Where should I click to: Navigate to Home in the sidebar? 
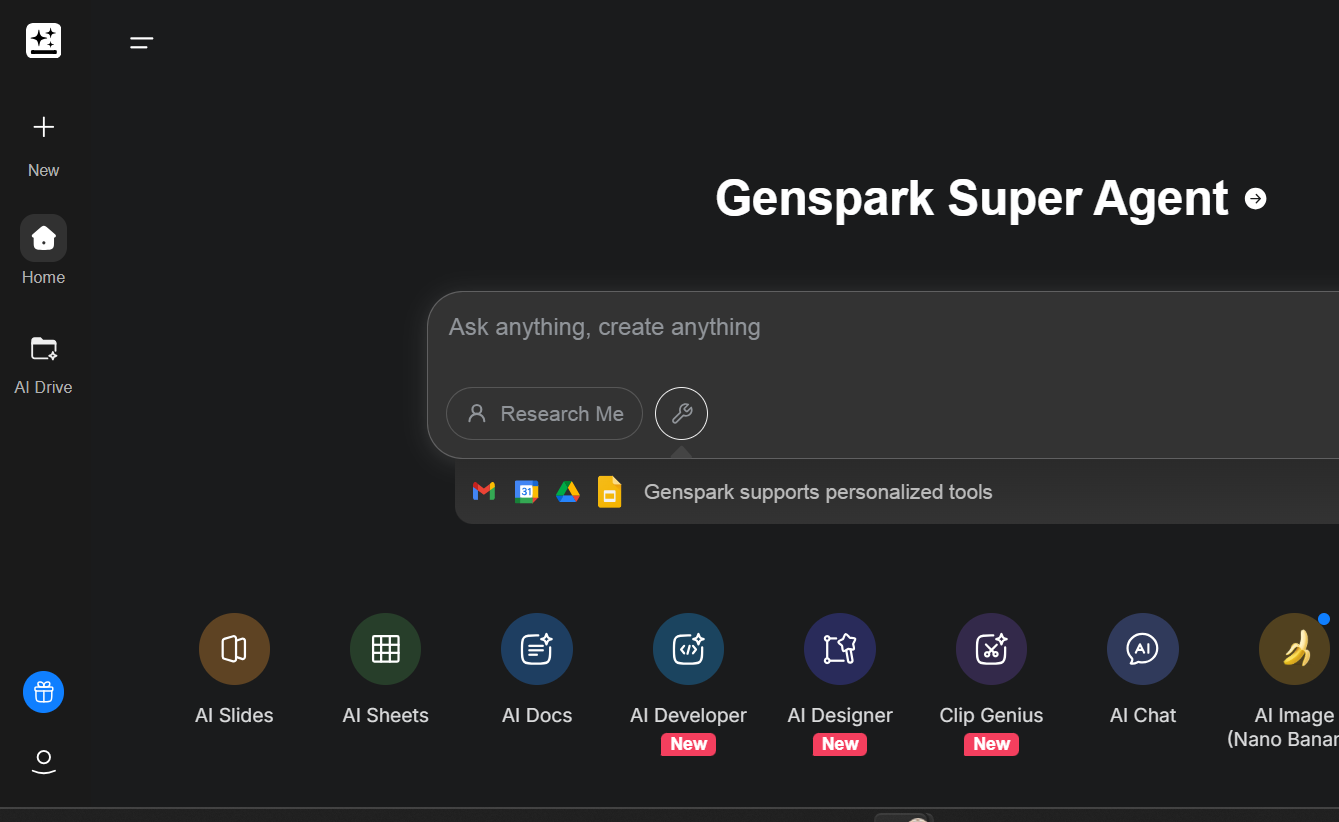coord(43,238)
